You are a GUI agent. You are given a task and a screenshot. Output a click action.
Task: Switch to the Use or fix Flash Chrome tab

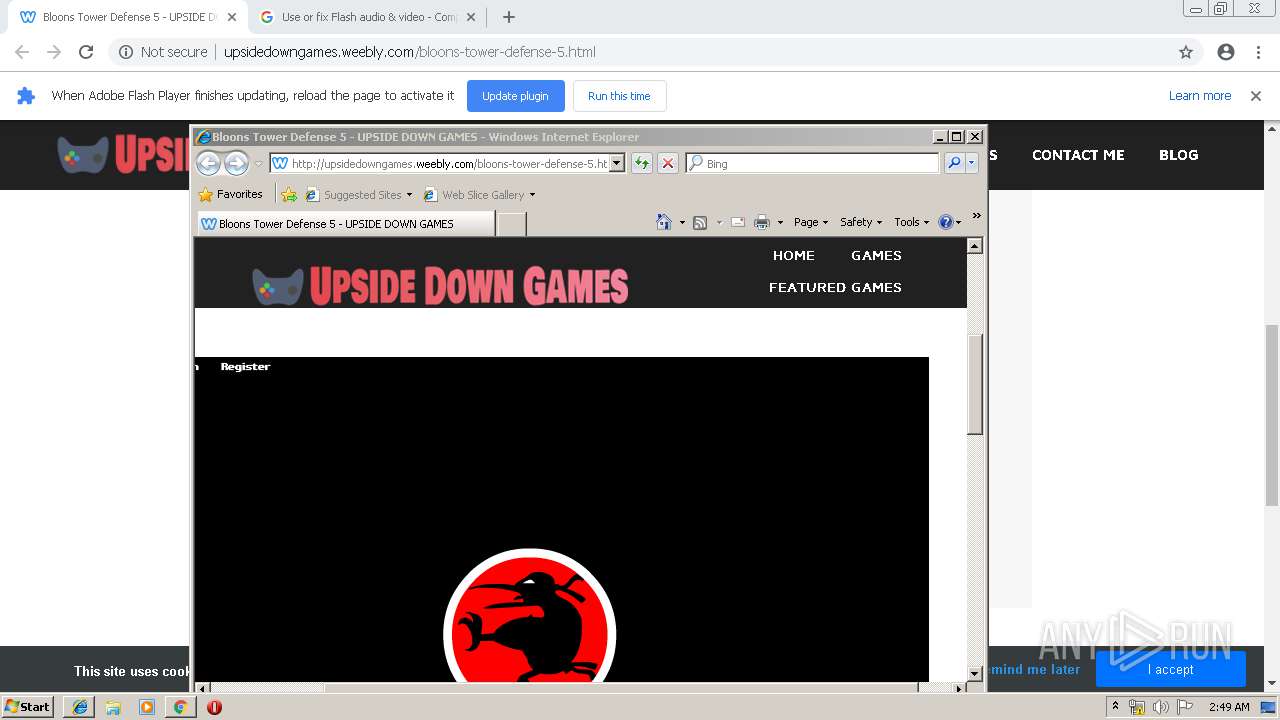pos(368,17)
